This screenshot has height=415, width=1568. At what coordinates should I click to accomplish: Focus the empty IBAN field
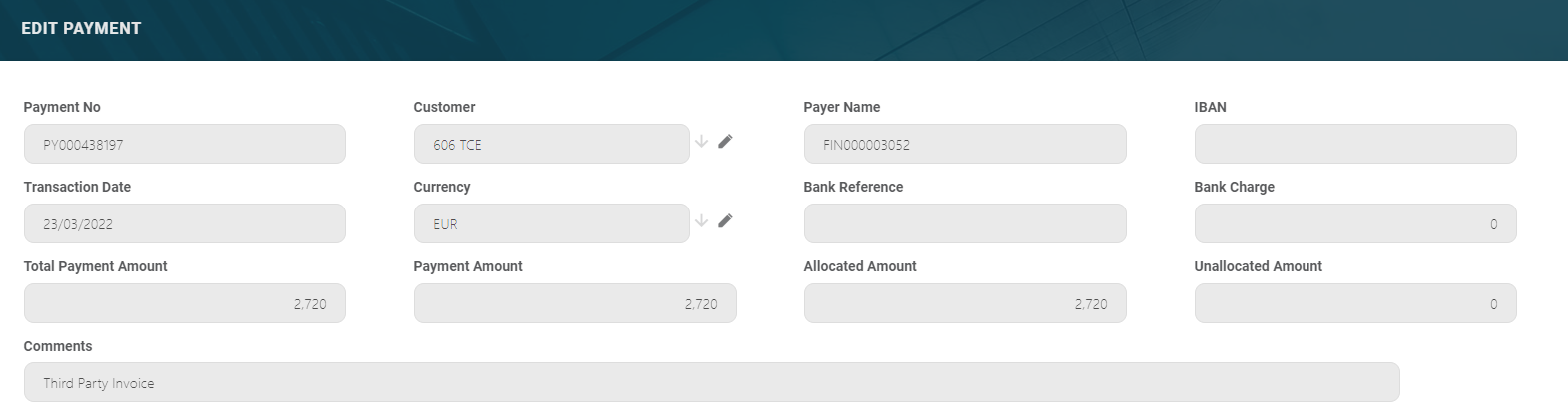(1354, 145)
